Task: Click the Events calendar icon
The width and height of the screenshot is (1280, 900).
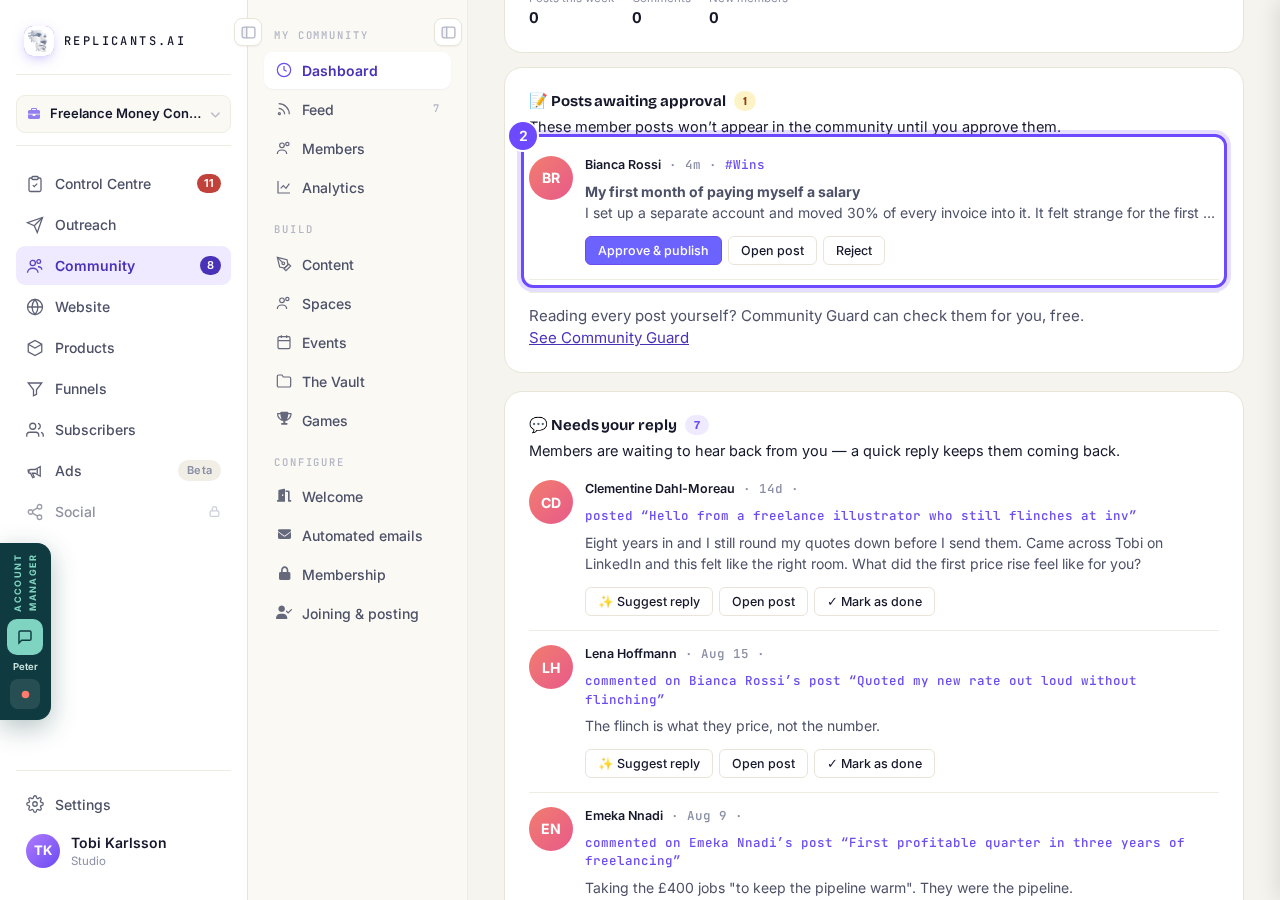Action: [x=284, y=342]
